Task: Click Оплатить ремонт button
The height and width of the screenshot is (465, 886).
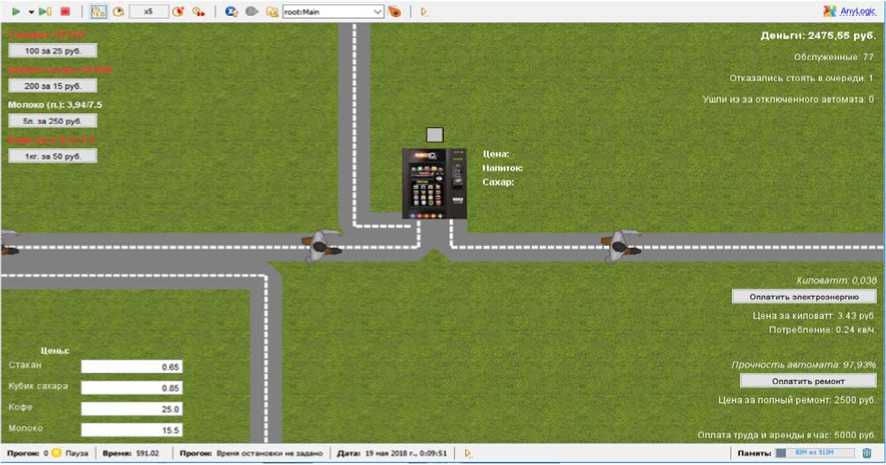Action: (808, 381)
